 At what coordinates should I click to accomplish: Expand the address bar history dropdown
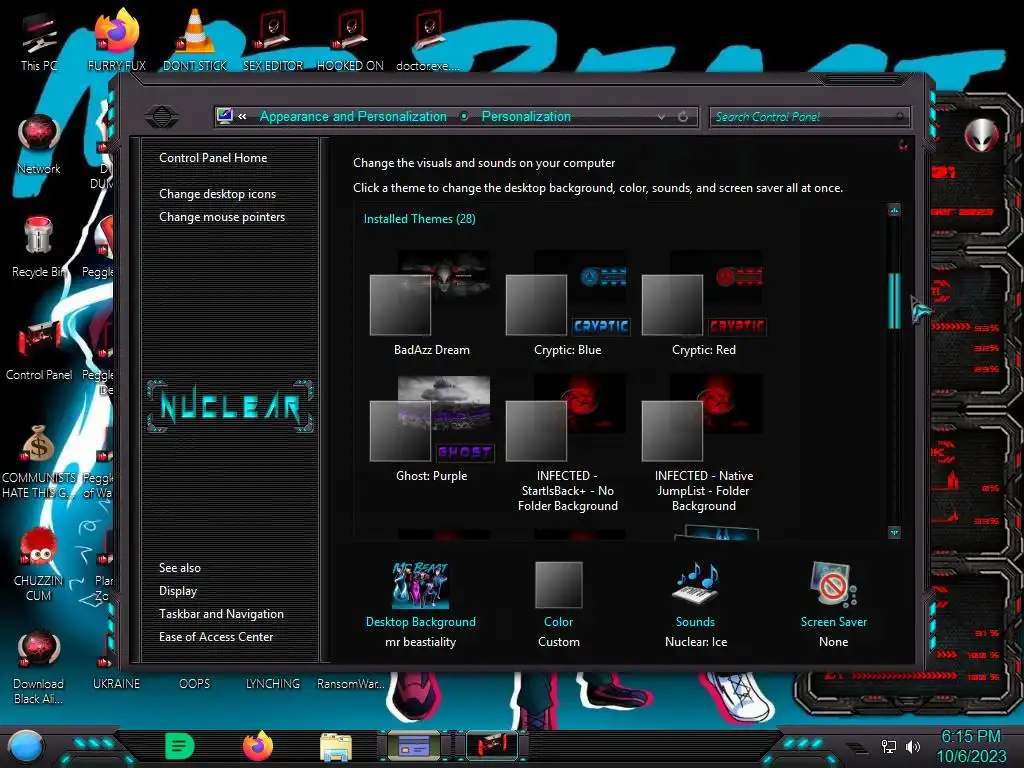pos(662,117)
